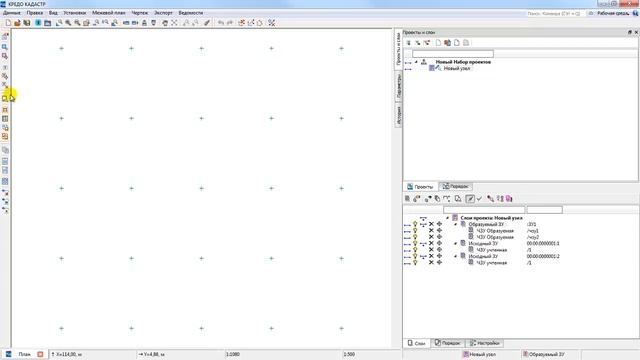Screen dimensions: 640x360
Task: Open the Данные menu
Action: [11, 13]
